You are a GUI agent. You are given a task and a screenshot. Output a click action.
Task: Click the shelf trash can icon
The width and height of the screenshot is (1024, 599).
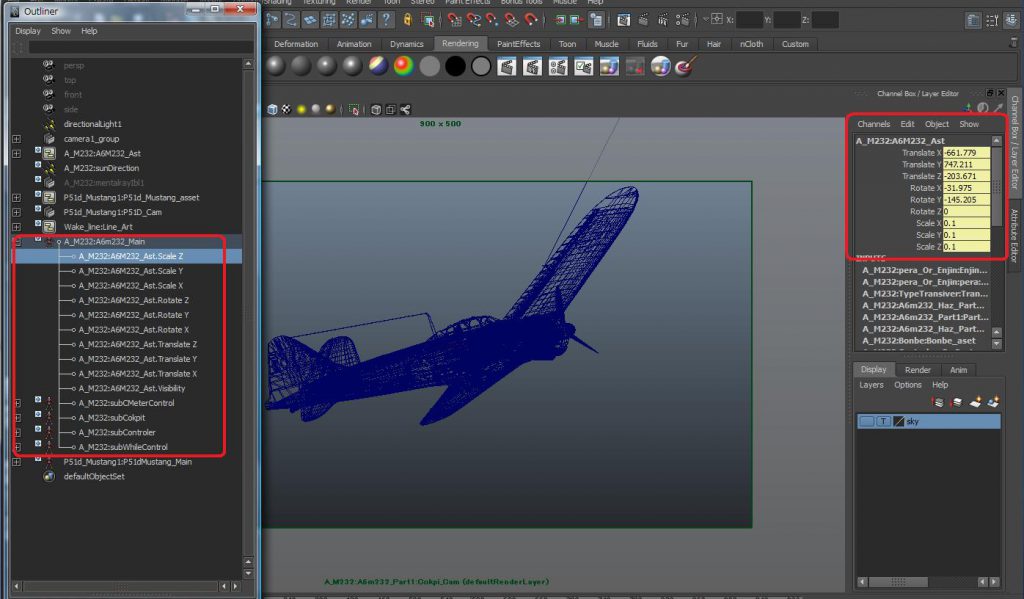coord(1014,43)
